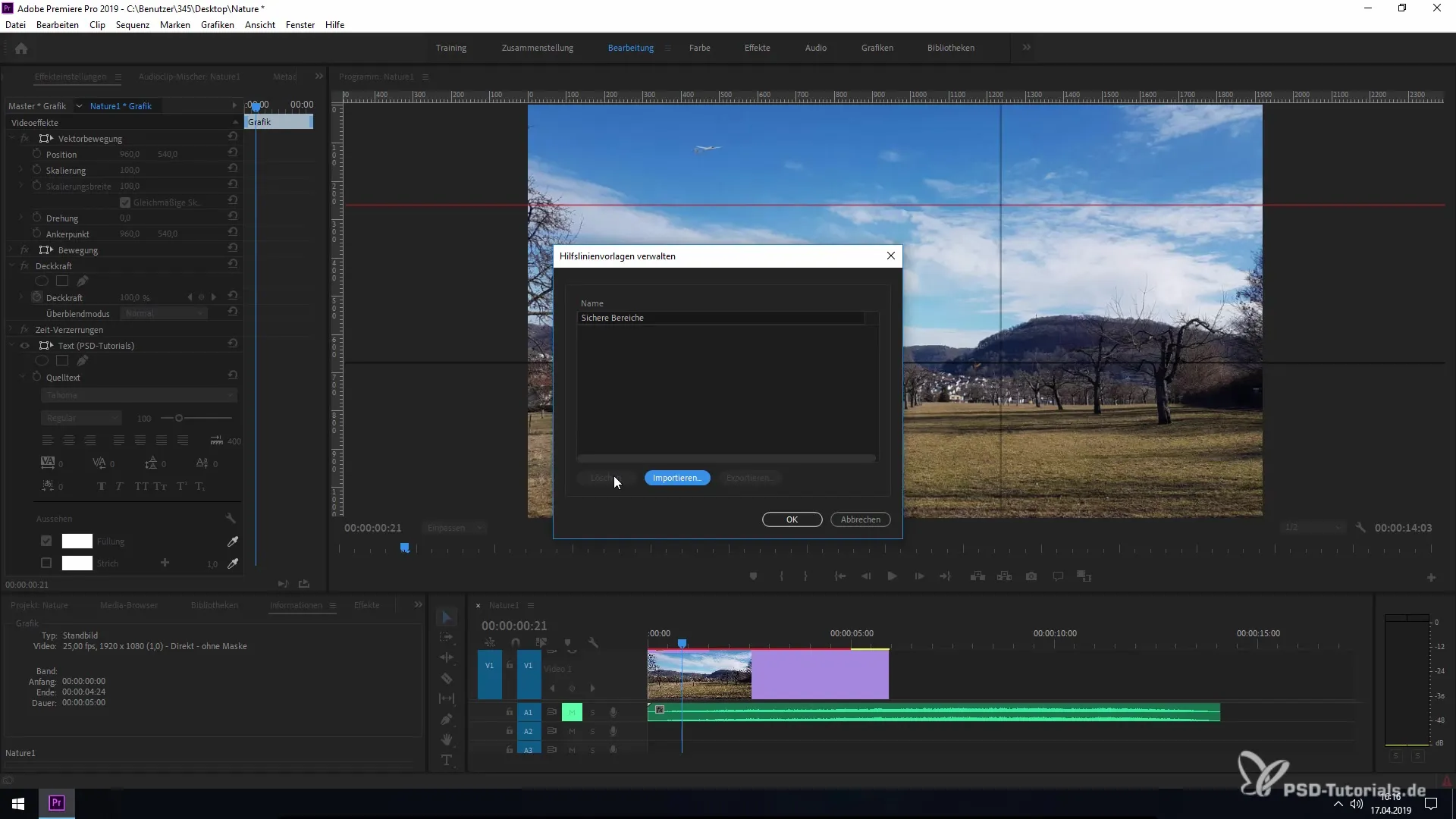Open the Sequenz menu
The image size is (1456, 819).
tap(133, 25)
